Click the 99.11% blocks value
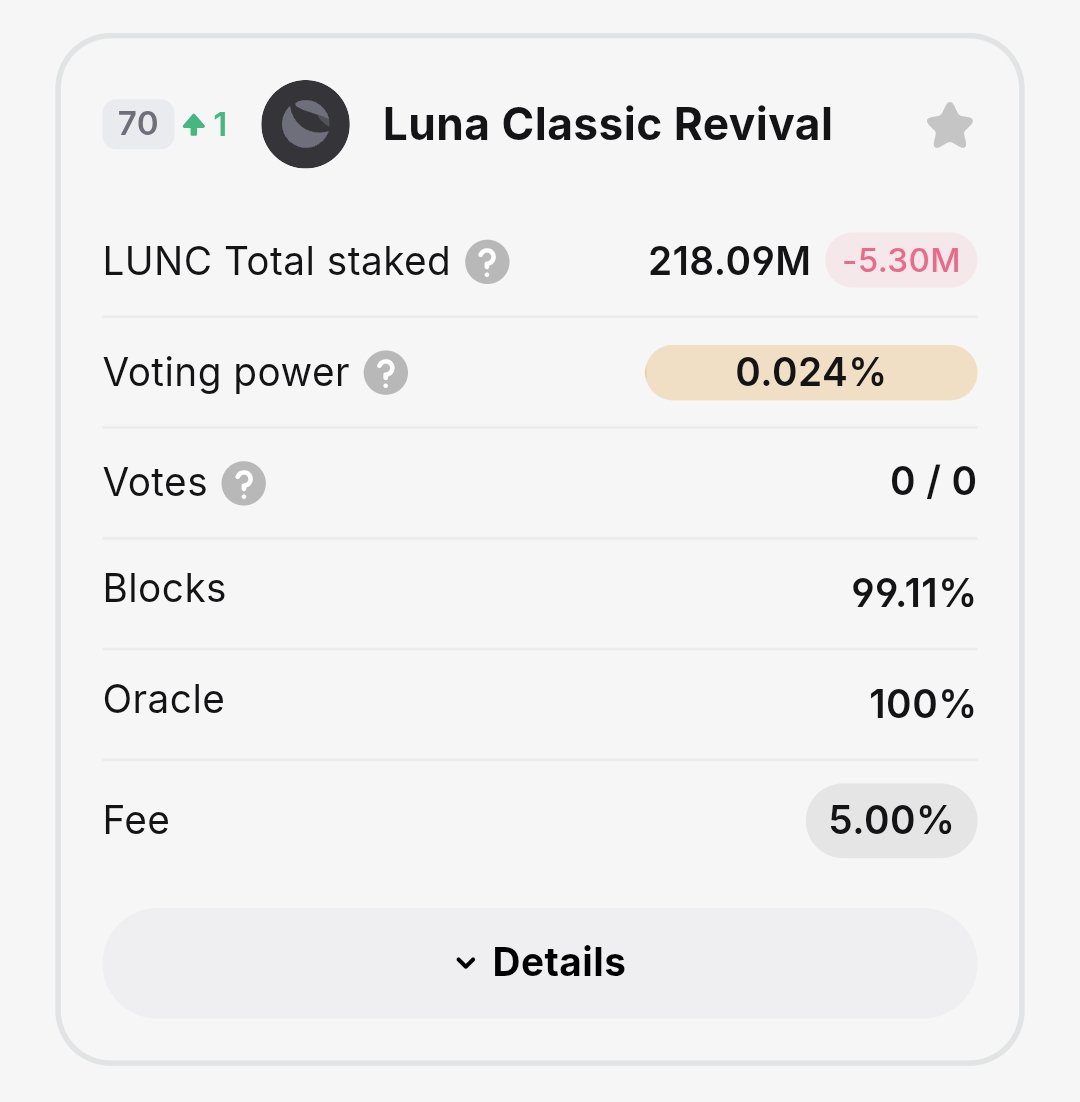 pos(913,593)
